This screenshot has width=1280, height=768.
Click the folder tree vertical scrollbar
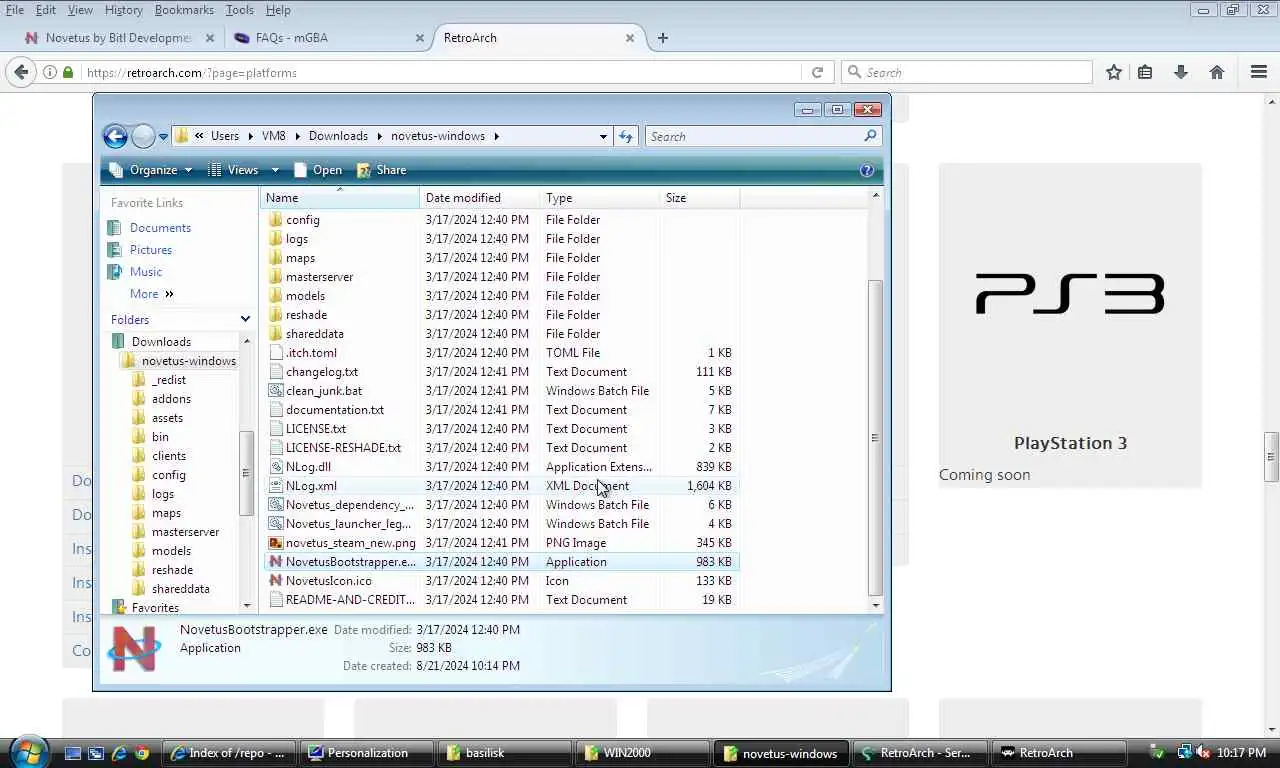[x=246, y=473]
